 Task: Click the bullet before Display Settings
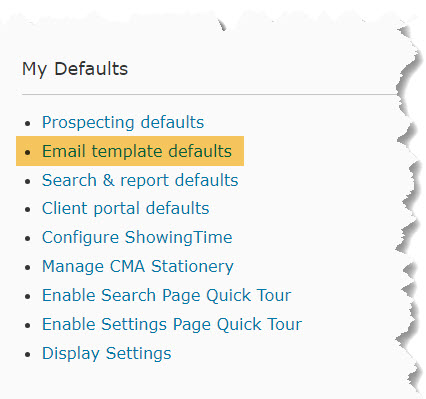(27, 355)
